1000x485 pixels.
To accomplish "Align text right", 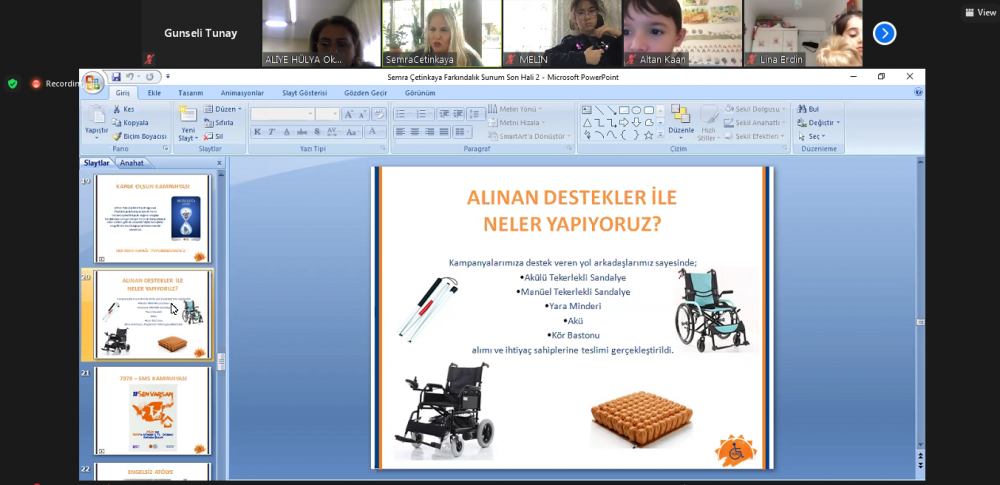I will [429, 132].
